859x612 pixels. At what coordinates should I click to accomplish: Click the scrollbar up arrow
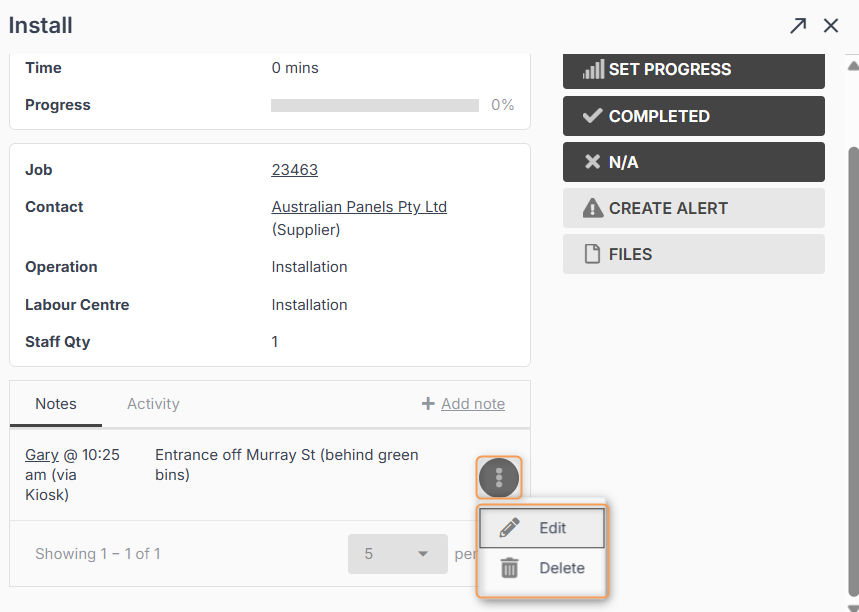[x=853, y=66]
